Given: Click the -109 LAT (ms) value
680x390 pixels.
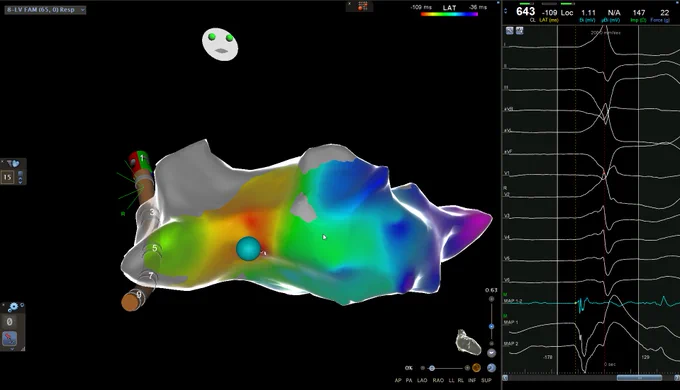Looking at the screenshot, I should (x=549, y=13).
